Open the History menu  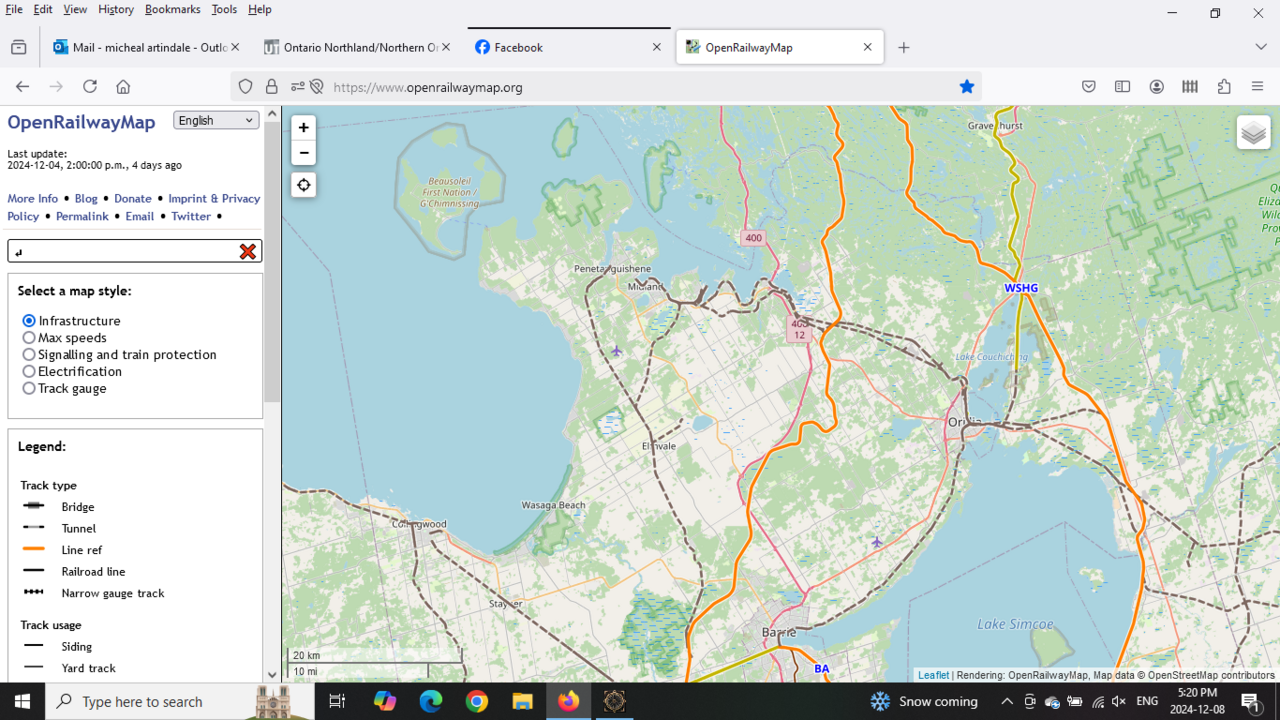[116, 9]
